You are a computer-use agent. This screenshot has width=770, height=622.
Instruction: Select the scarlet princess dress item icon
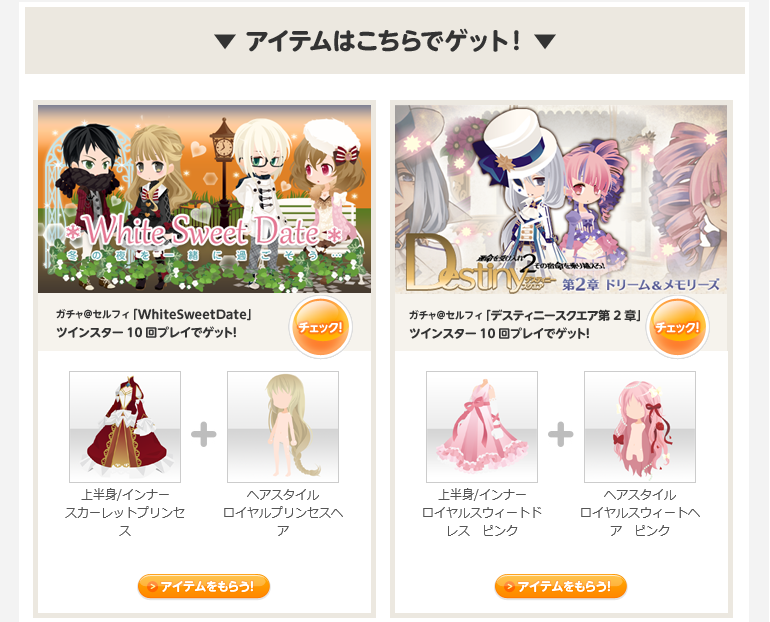tap(125, 427)
